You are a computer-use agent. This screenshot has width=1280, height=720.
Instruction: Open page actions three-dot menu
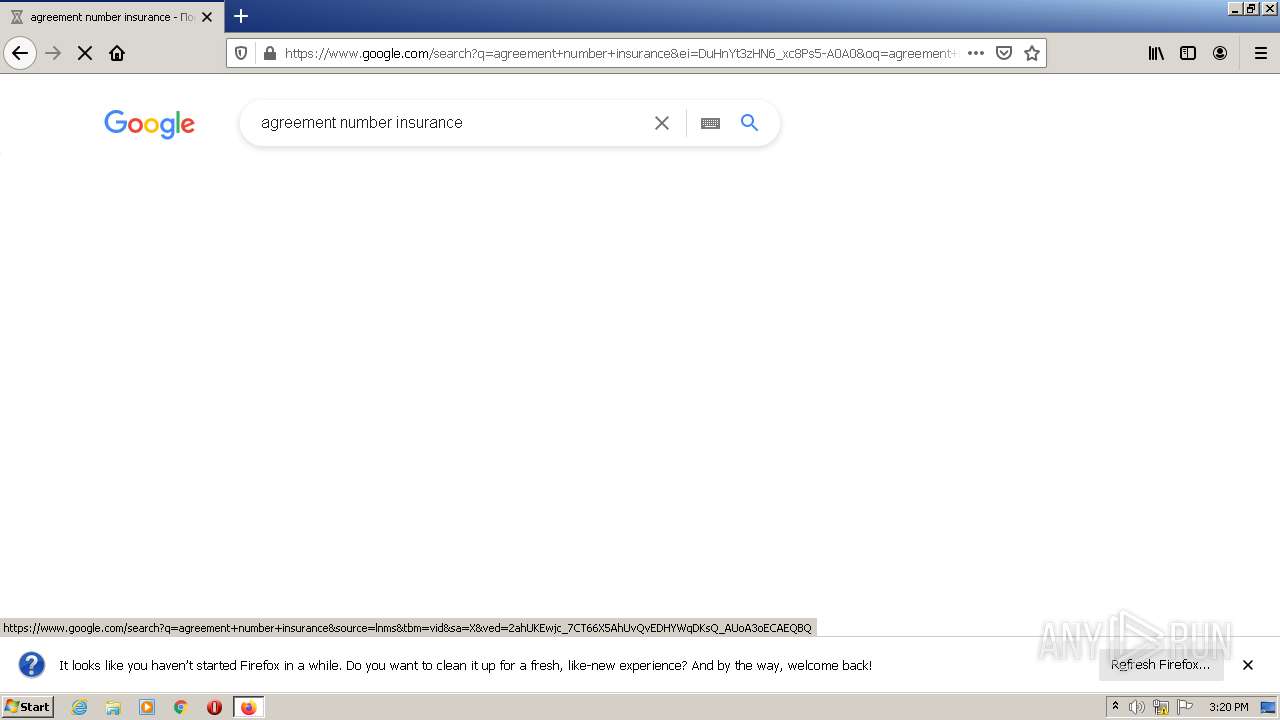pyautogui.click(x=976, y=53)
